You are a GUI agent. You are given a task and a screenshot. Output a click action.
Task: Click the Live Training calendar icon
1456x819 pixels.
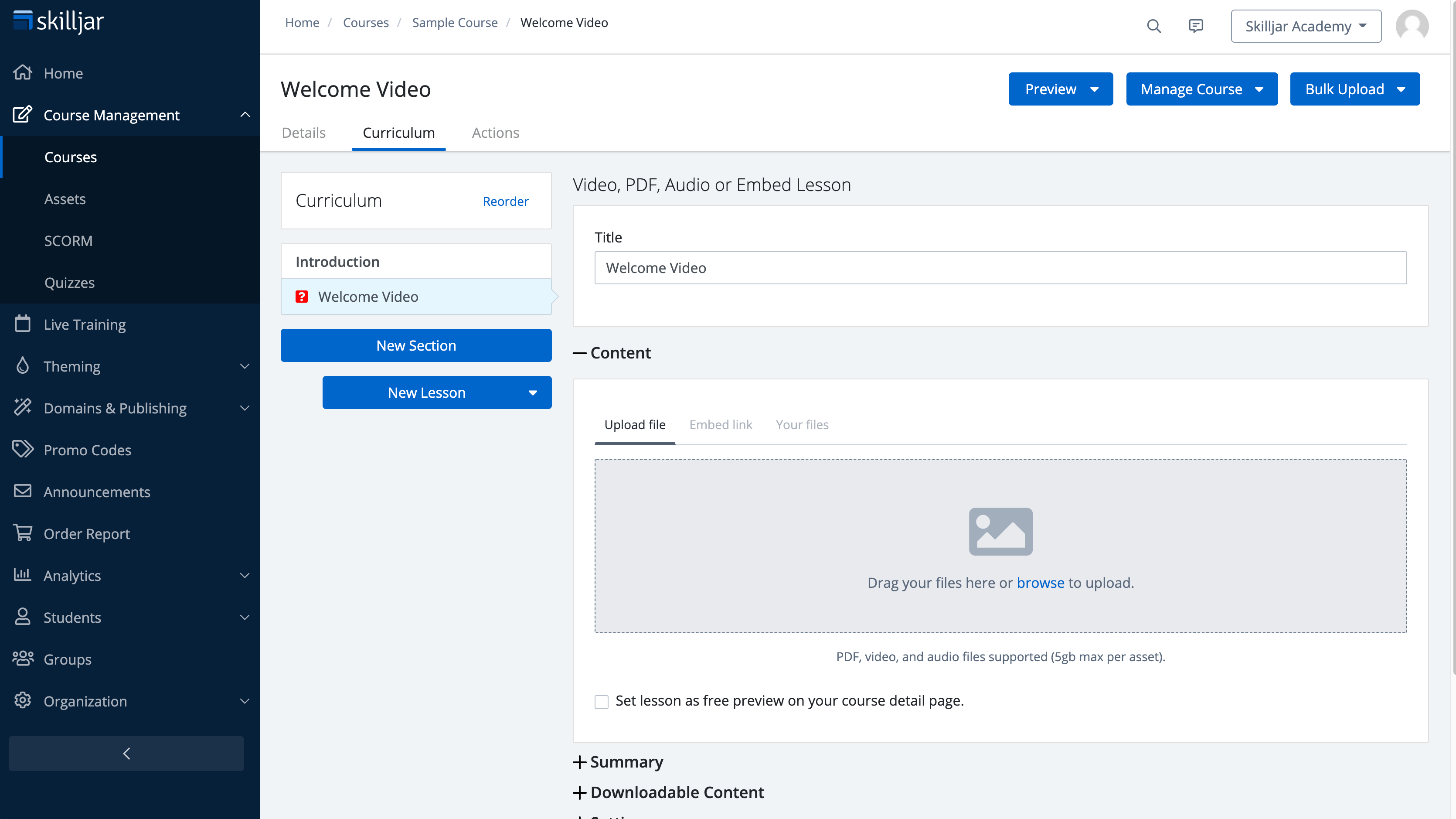click(x=23, y=324)
